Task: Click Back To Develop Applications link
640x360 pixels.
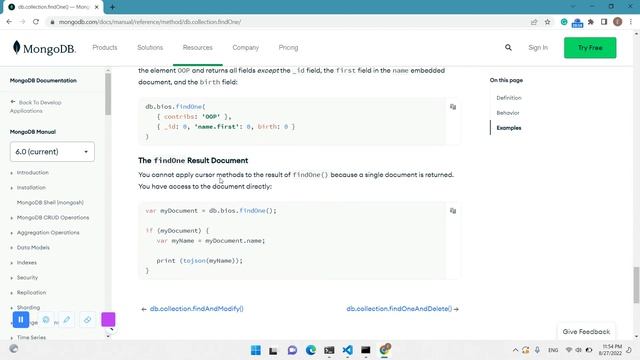Action: pyautogui.click(x=36, y=107)
